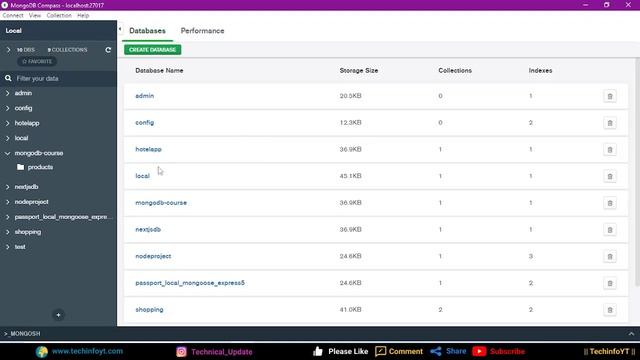
Task: Mark connection as Favorite
Action: 37,61
